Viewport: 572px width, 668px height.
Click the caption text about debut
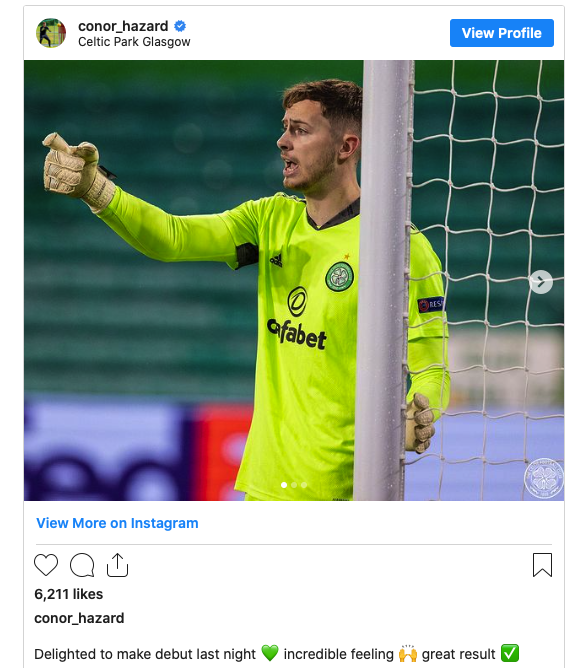click(x=276, y=654)
